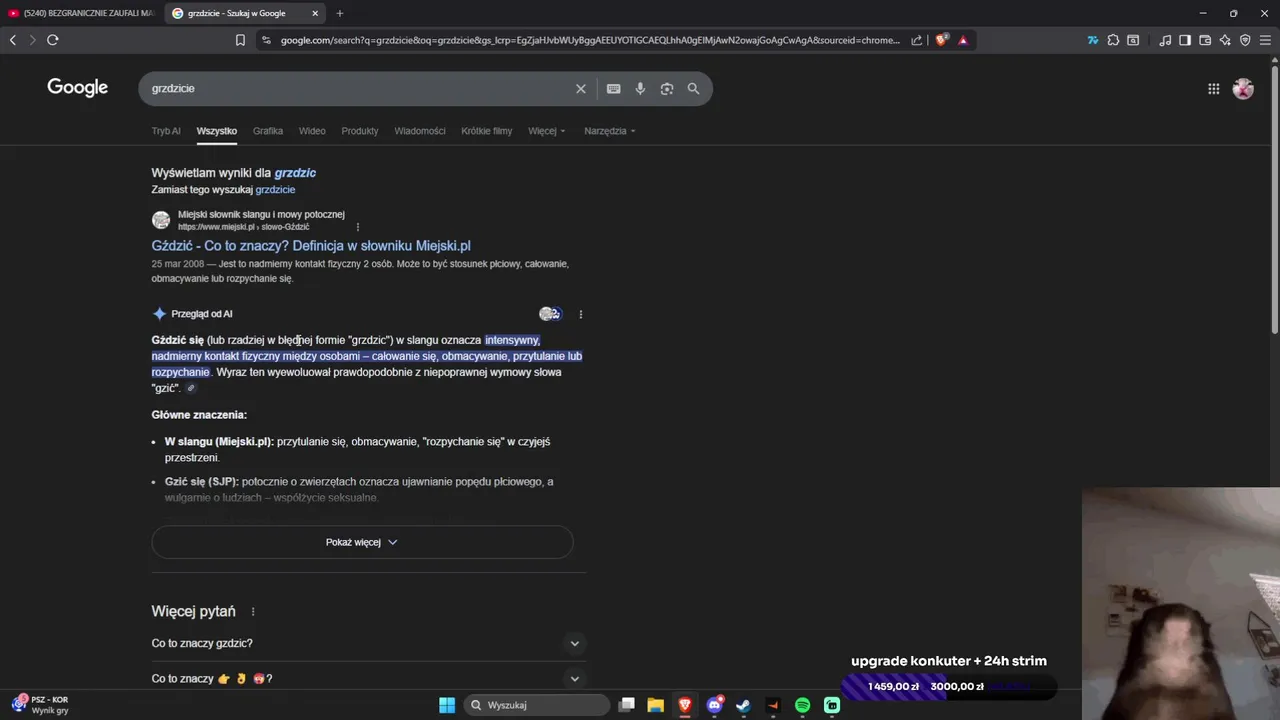The height and width of the screenshot is (720, 1280).
Task: Close the "grzdzicie - Szukaj w Google" tab
Action: click(315, 13)
